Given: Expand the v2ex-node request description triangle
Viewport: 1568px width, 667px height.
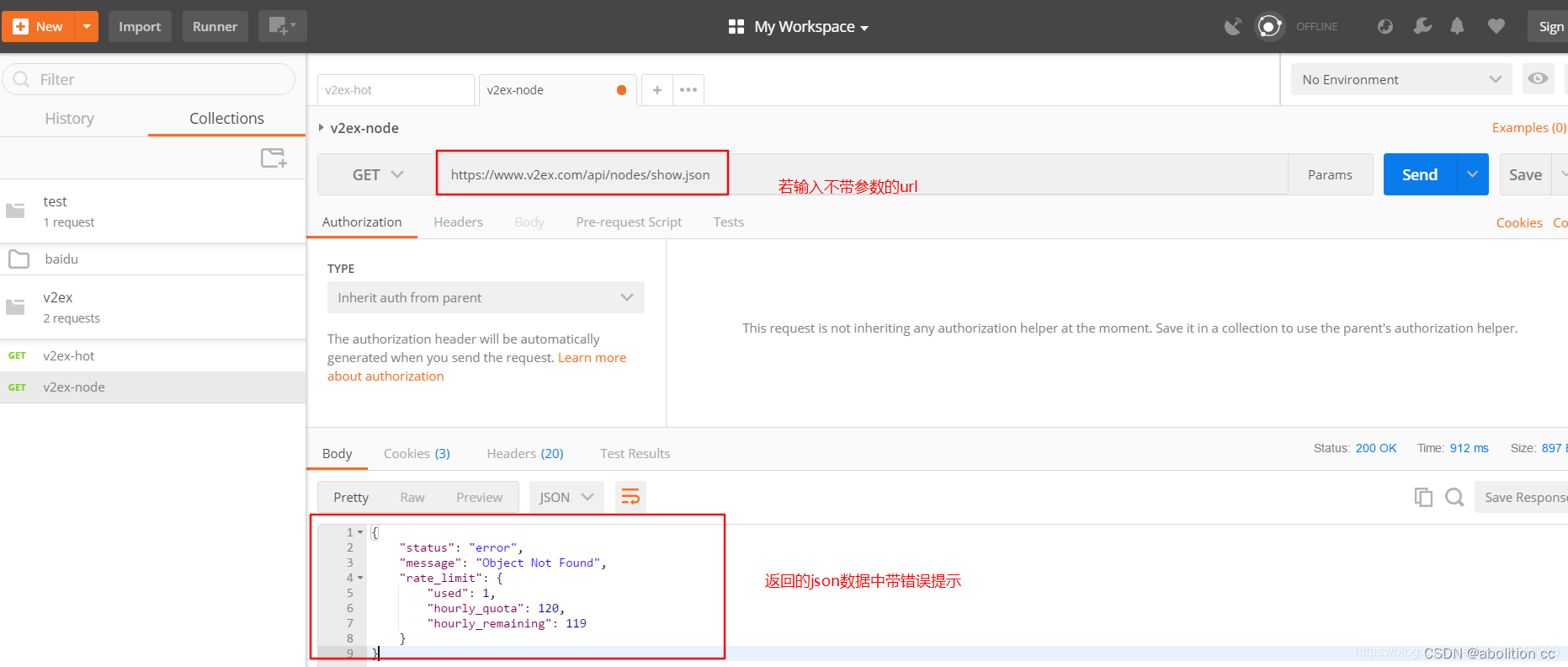Looking at the screenshot, I should (321, 127).
